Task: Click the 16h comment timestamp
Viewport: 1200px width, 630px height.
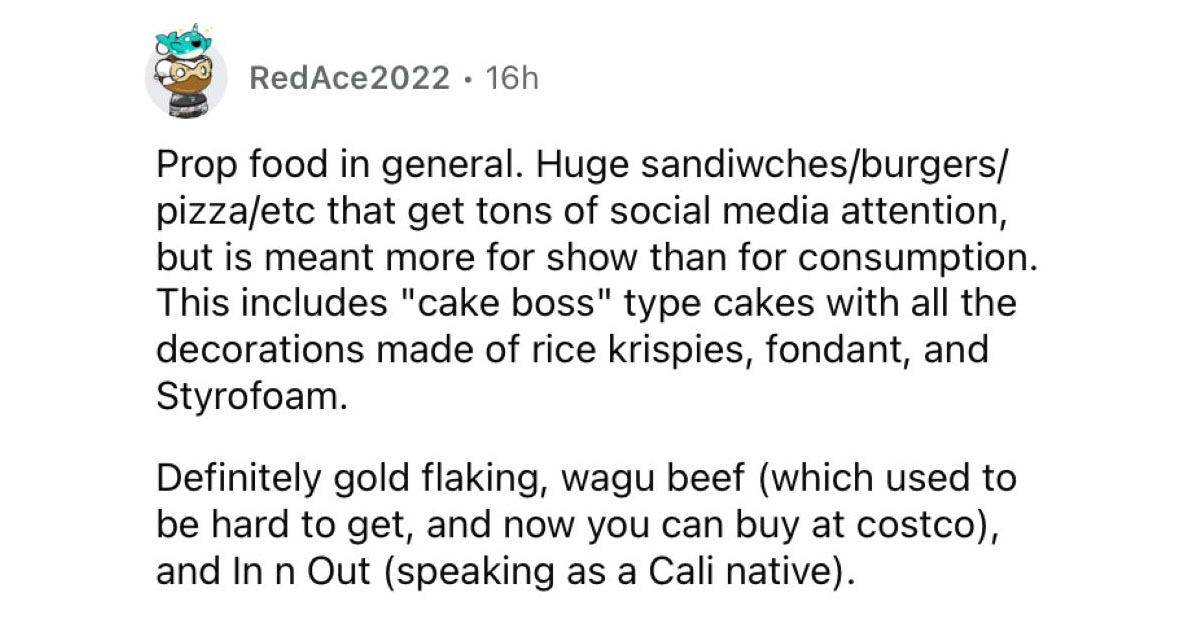Action: click(x=510, y=78)
